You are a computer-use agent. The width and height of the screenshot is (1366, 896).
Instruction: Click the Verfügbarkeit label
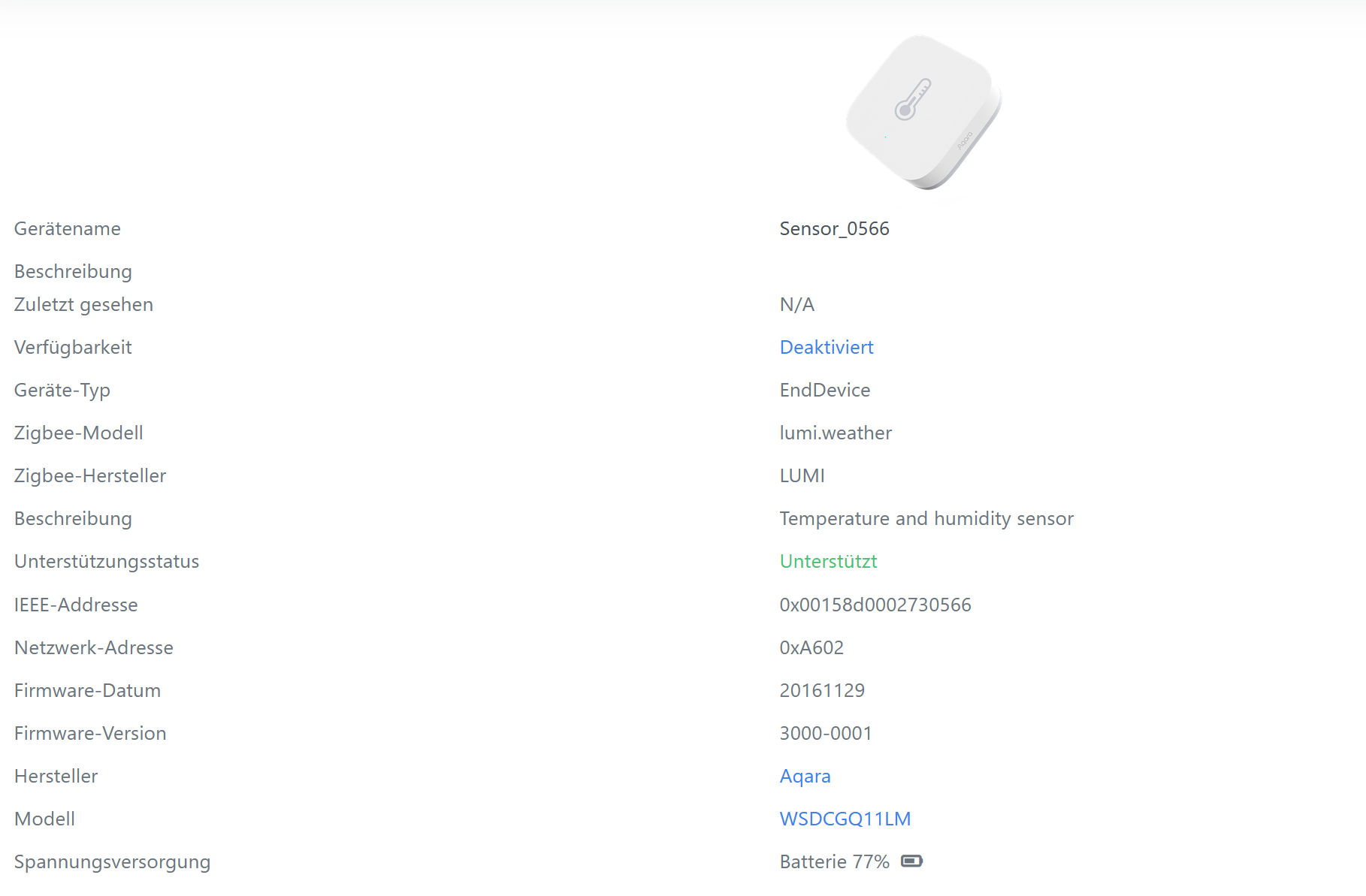tap(73, 347)
